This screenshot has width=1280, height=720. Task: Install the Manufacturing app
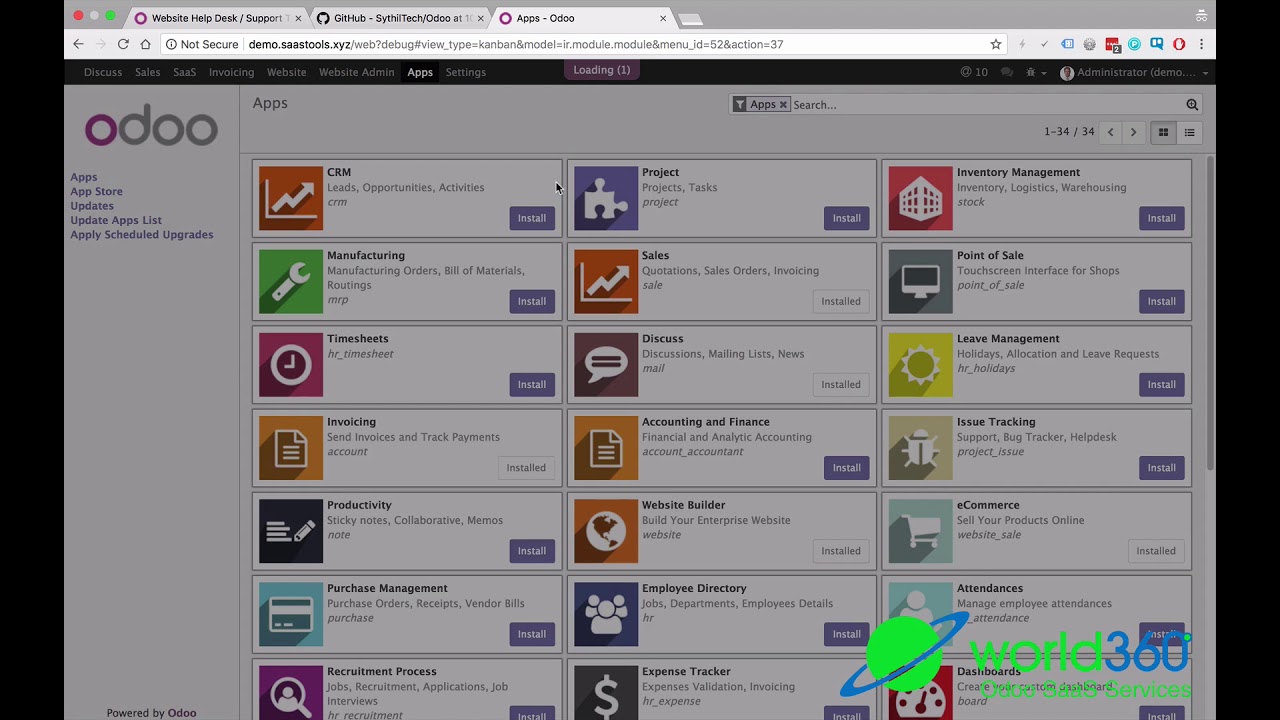pos(532,301)
